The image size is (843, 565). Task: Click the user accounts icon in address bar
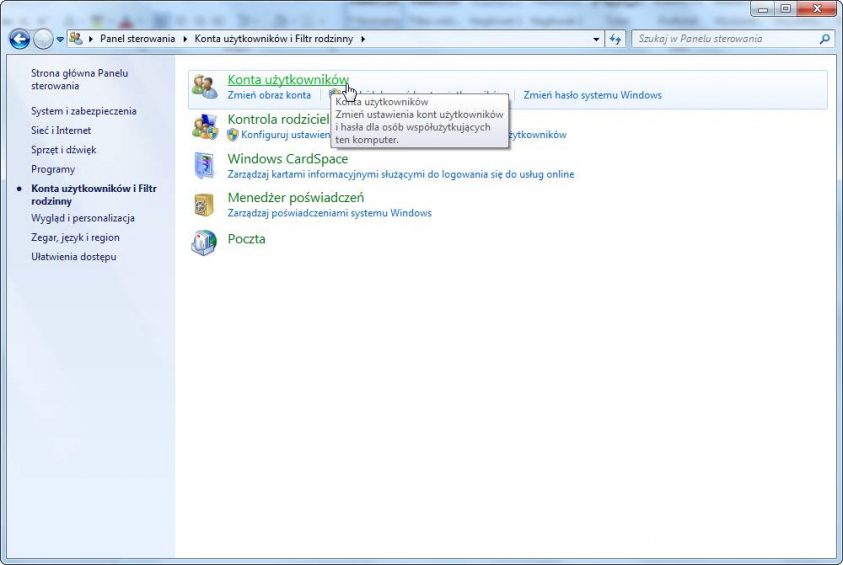[76, 39]
